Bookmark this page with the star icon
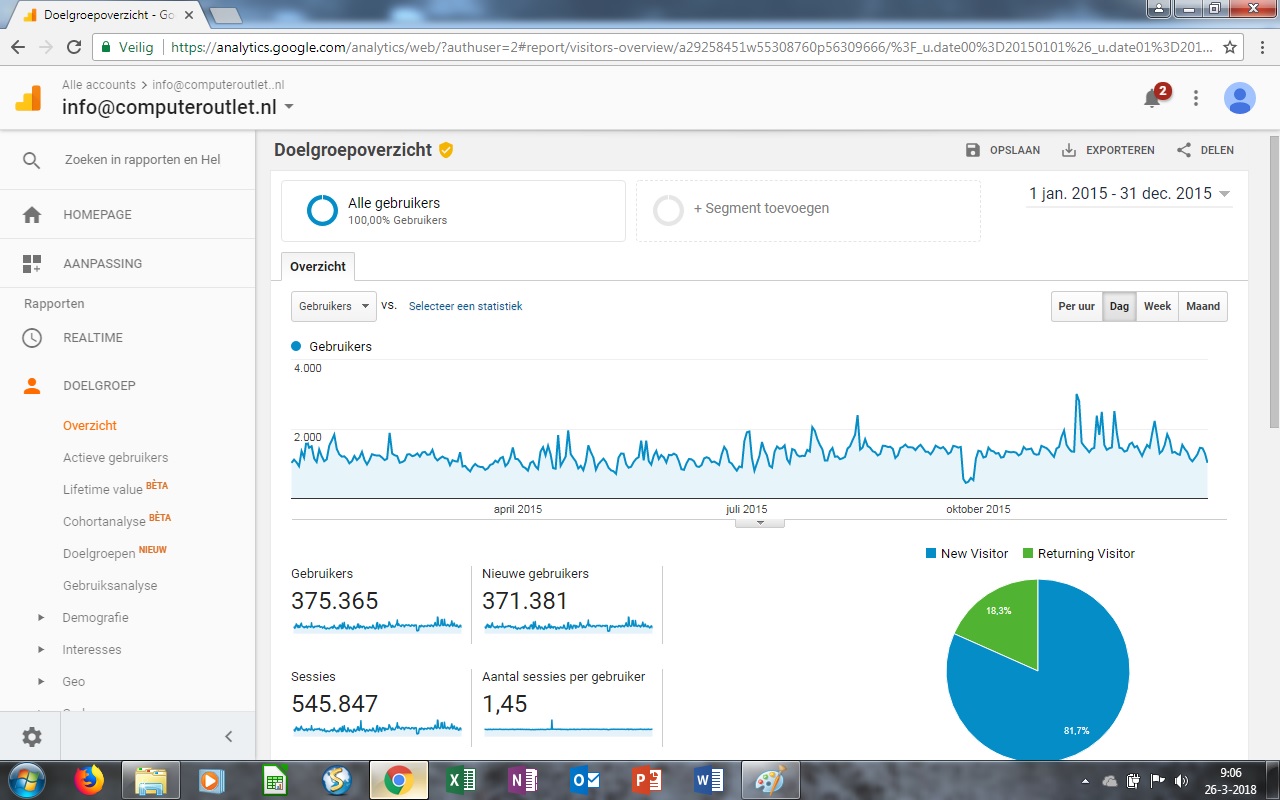The height and width of the screenshot is (800, 1280). [x=1230, y=47]
